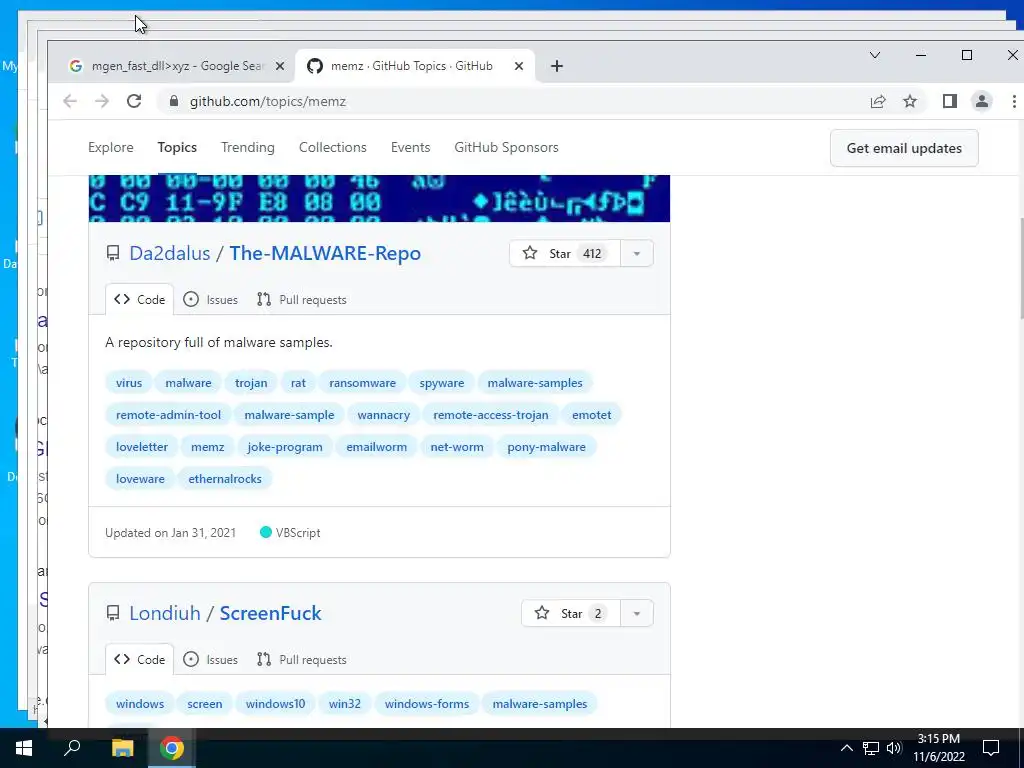Viewport: 1024px width, 768px height.
Task: Select the Code tab of ScreenFuck
Action: coord(140,660)
